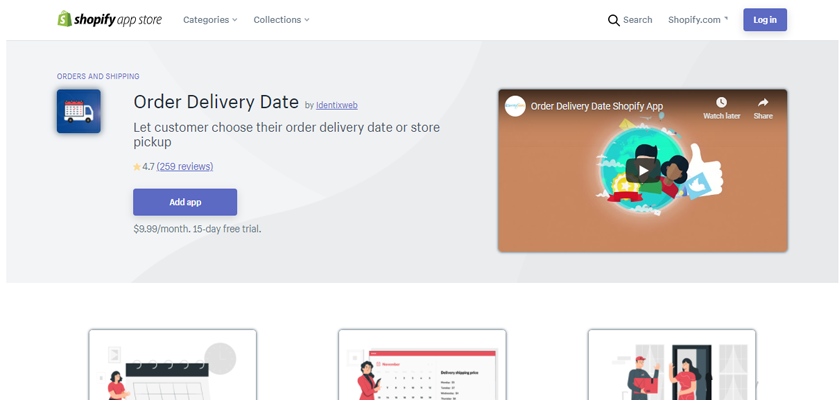Open the Identixweb developer link
The width and height of the screenshot is (840, 400).
click(x=336, y=105)
